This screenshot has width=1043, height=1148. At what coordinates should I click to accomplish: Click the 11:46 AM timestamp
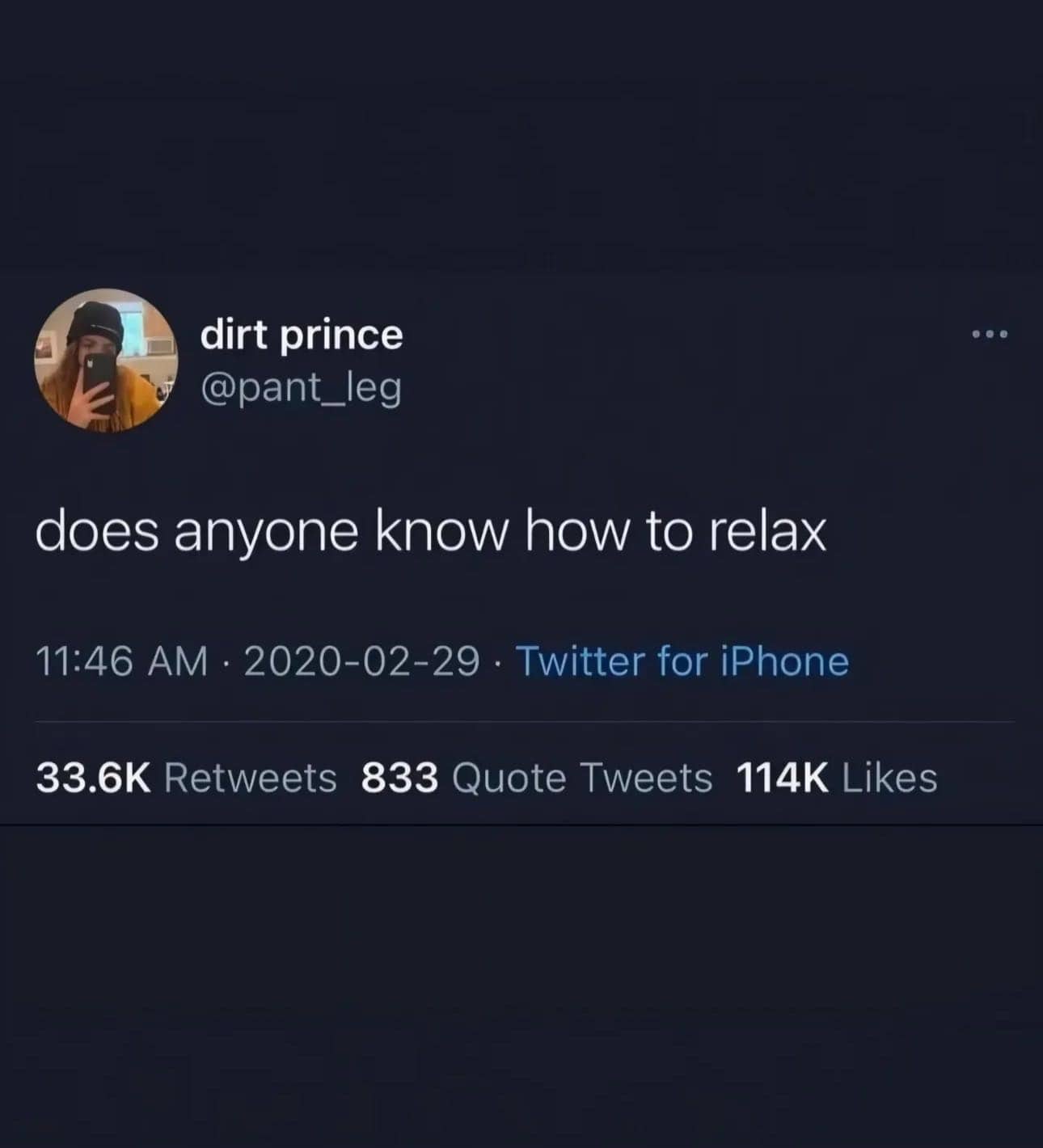(x=121, y=661)
